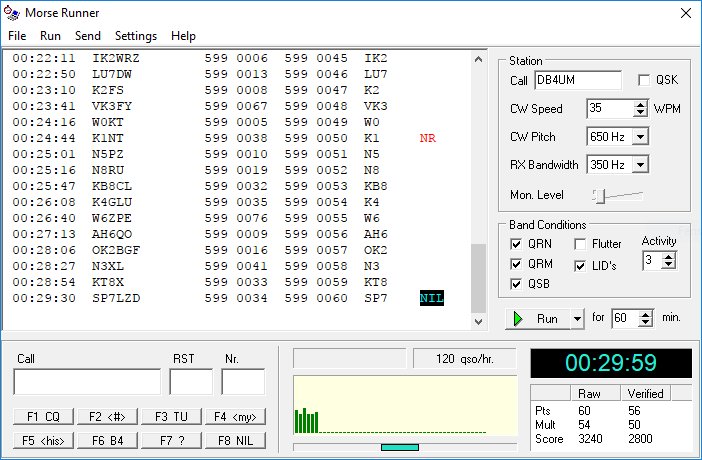This screenshot has height=460, width=702.
Task: Click the Verified score value 2800
Action: click(640, 439)
